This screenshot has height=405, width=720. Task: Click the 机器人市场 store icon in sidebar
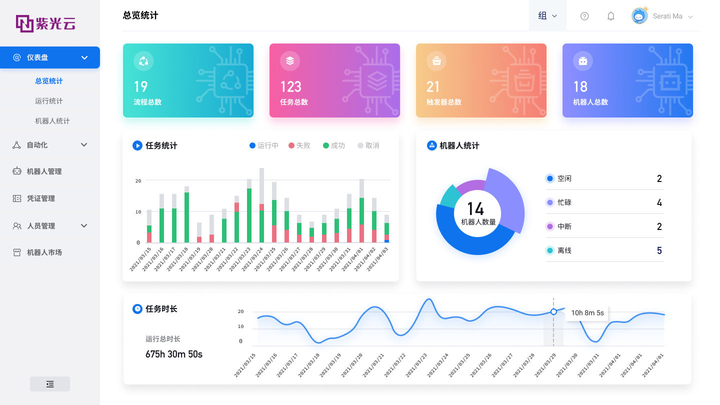tap(17, 252)
